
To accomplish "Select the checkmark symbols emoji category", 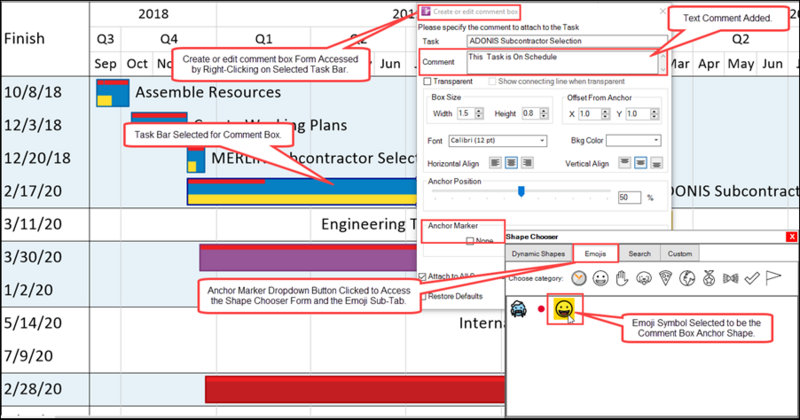I will (x=752, y=278).
